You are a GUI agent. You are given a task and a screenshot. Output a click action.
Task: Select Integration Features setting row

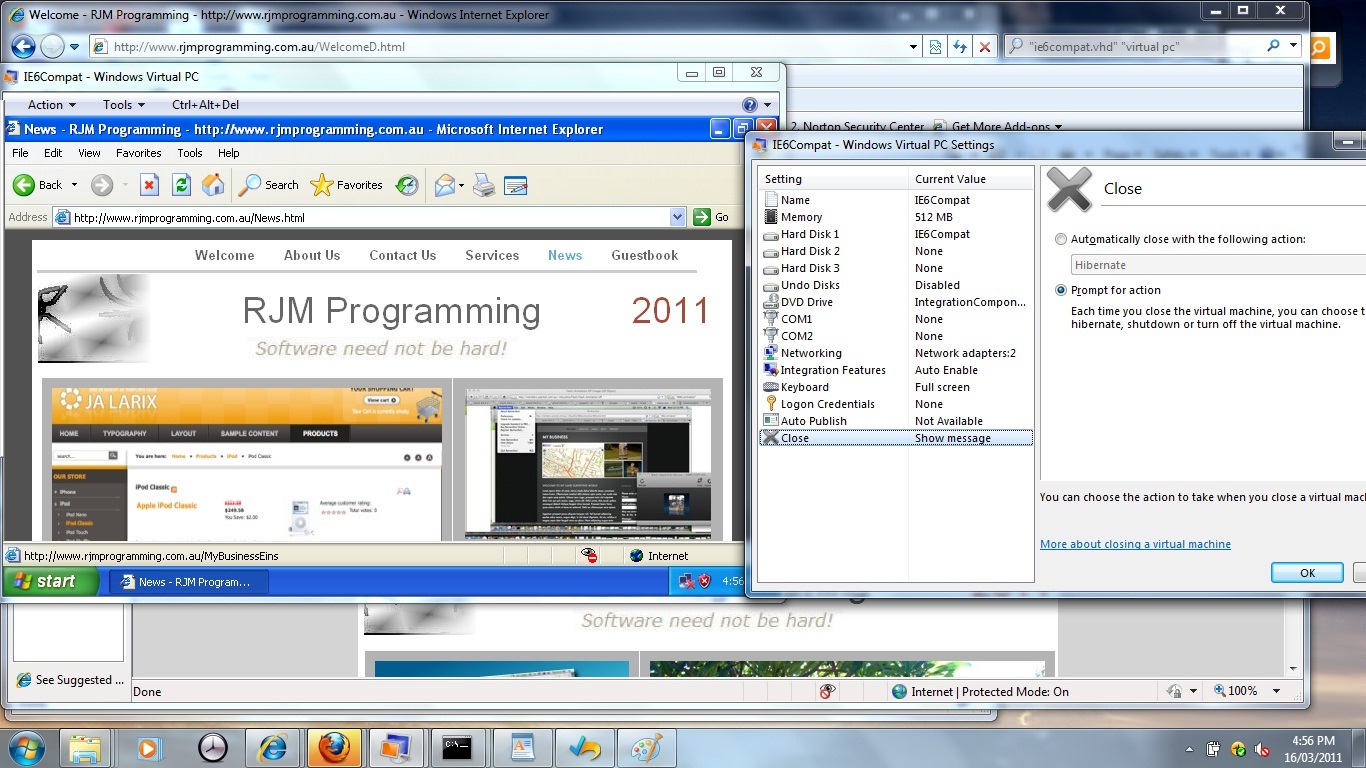[896, 370]
